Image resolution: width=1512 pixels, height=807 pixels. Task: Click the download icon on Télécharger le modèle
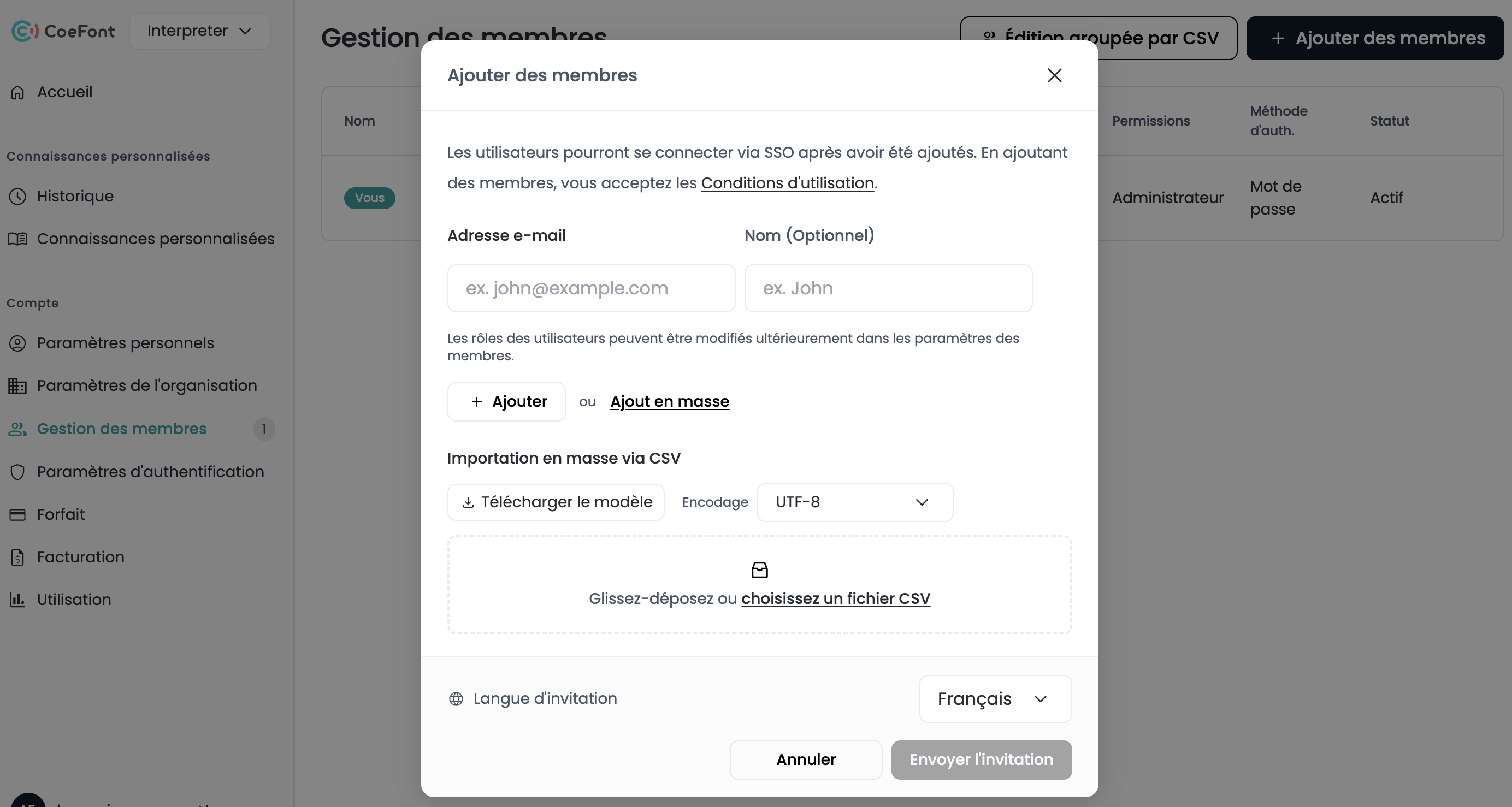click(468, 502)
